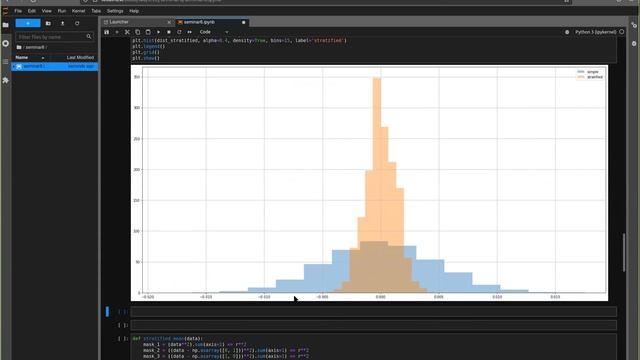
Task: Click the notebook vertical scrollbar
Action: coord(624,252)
